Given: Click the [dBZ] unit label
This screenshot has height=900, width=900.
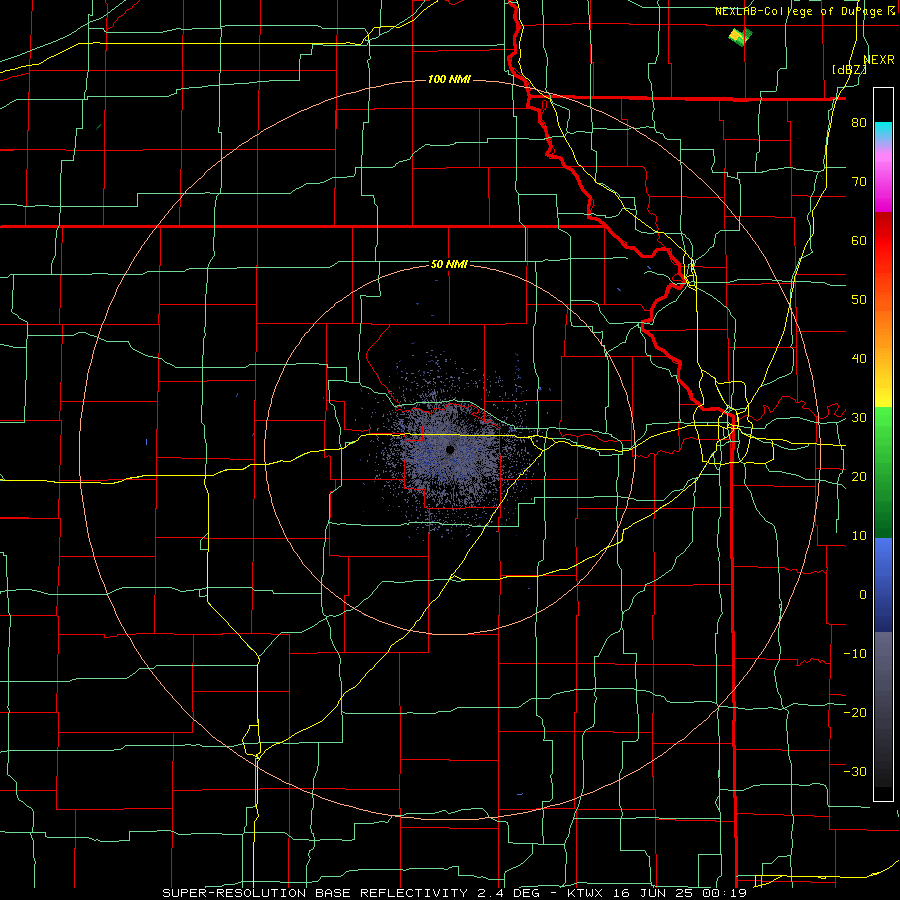Looking at the screenshot, I should point(849,69).
